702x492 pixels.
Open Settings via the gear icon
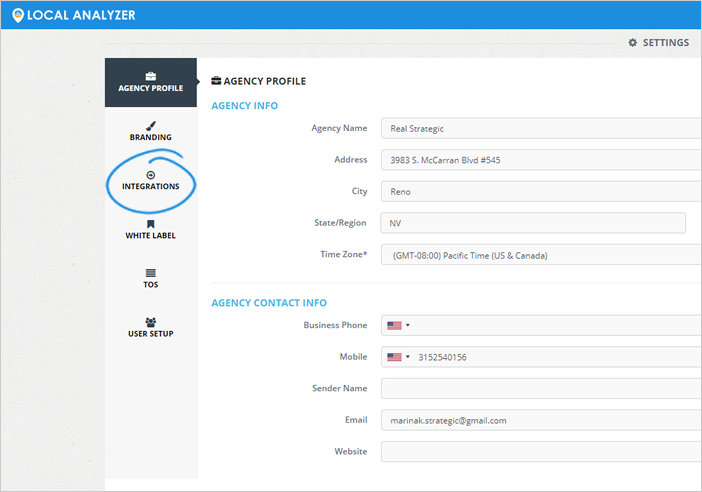(x=632, y=43)
